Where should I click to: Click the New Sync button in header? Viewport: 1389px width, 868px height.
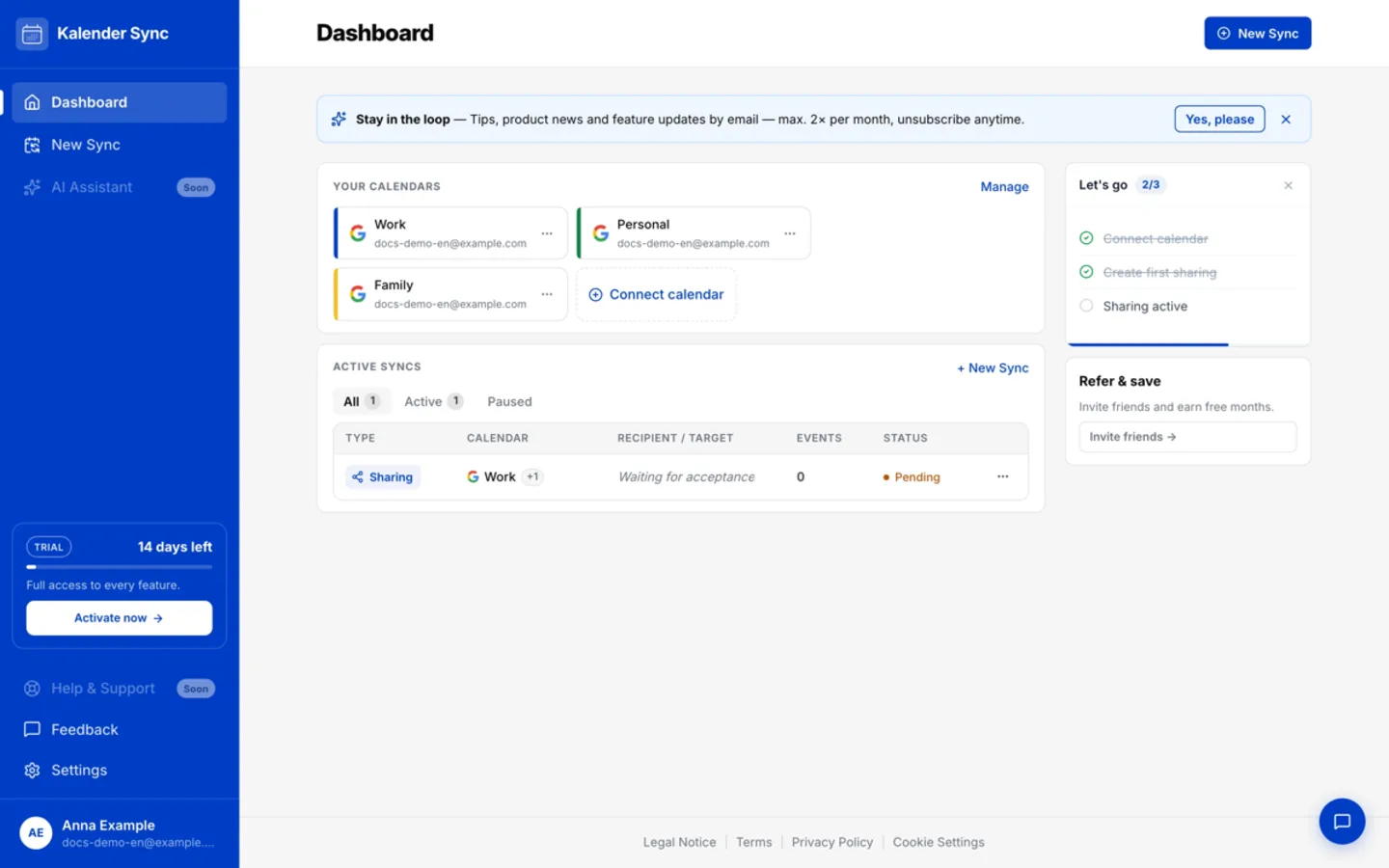[1258, 34]
